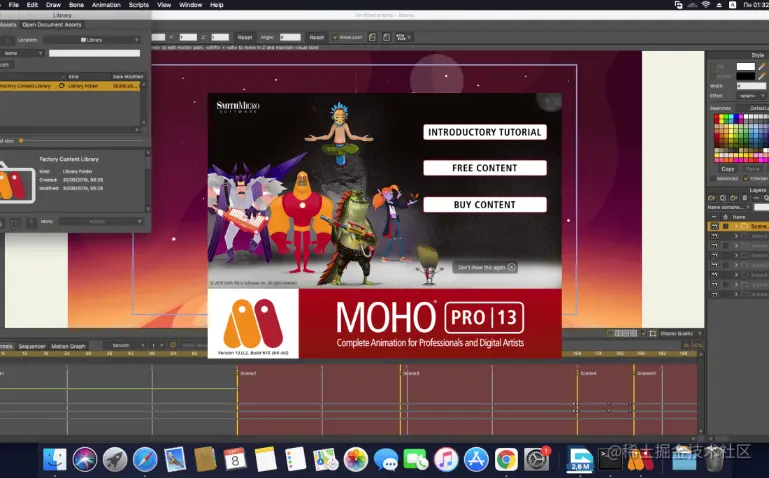Screen dimensions: 769x478
Task: Click the flip horizontally icon in tool options
Action: pyautogui.click(x=372, y=37)
